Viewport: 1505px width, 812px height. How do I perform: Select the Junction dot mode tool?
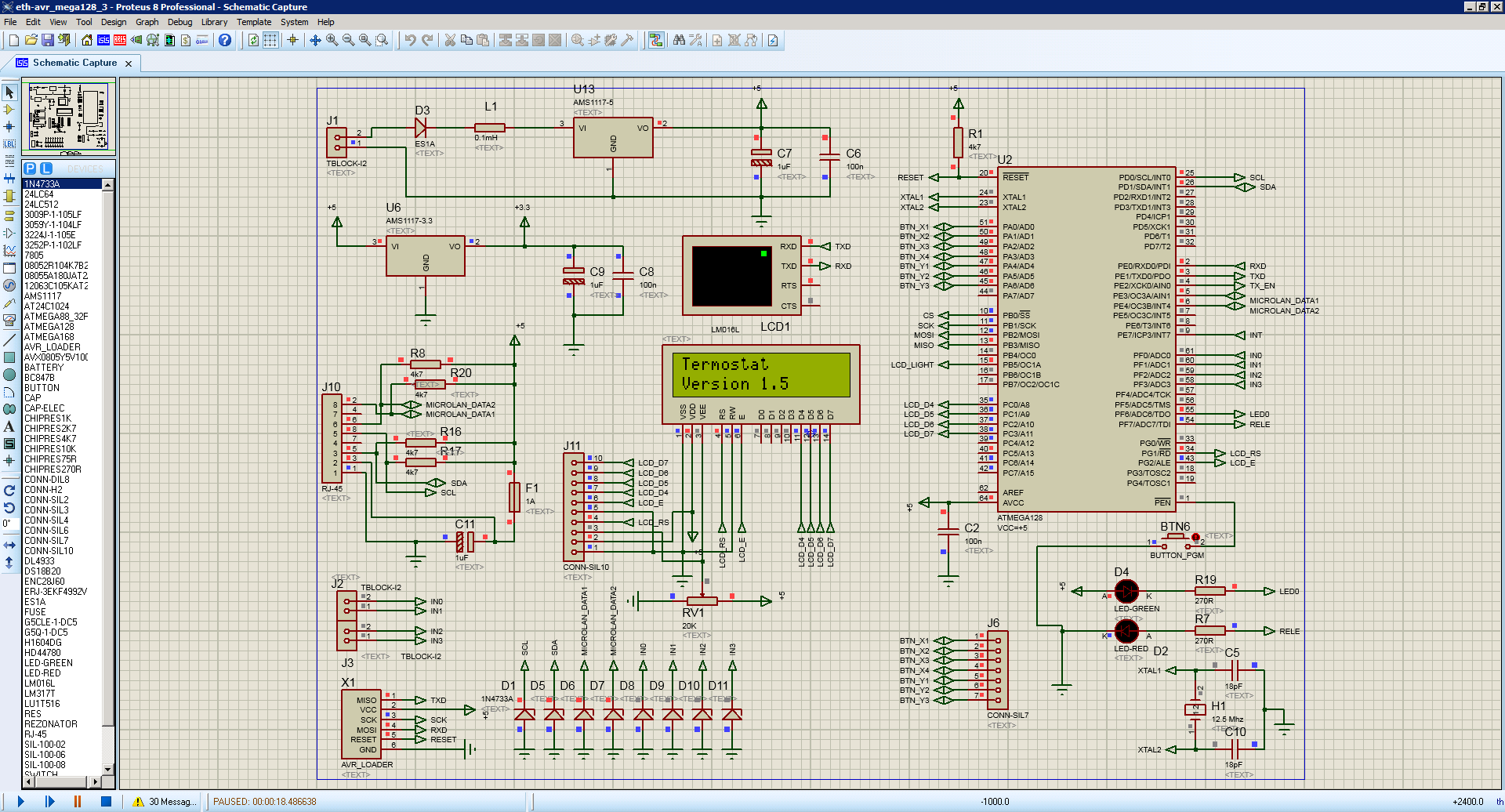tap(9, 127)
